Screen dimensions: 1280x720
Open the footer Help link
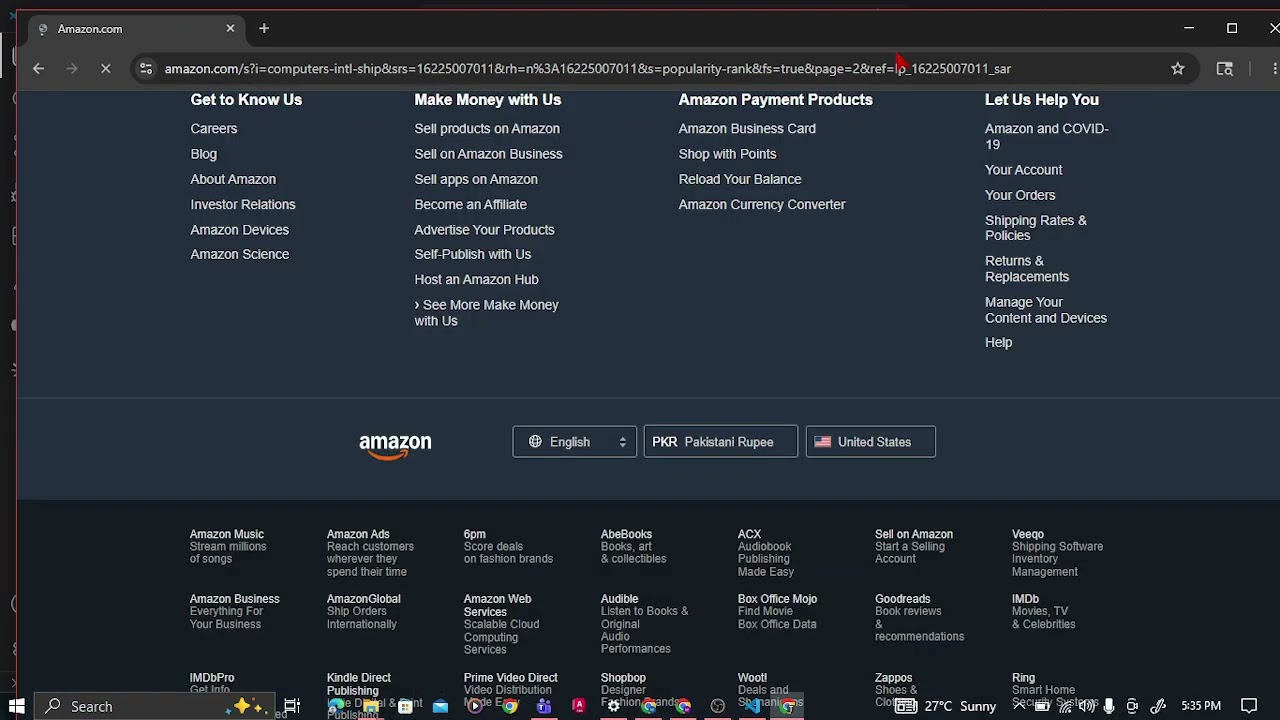(x=998, y=342)
